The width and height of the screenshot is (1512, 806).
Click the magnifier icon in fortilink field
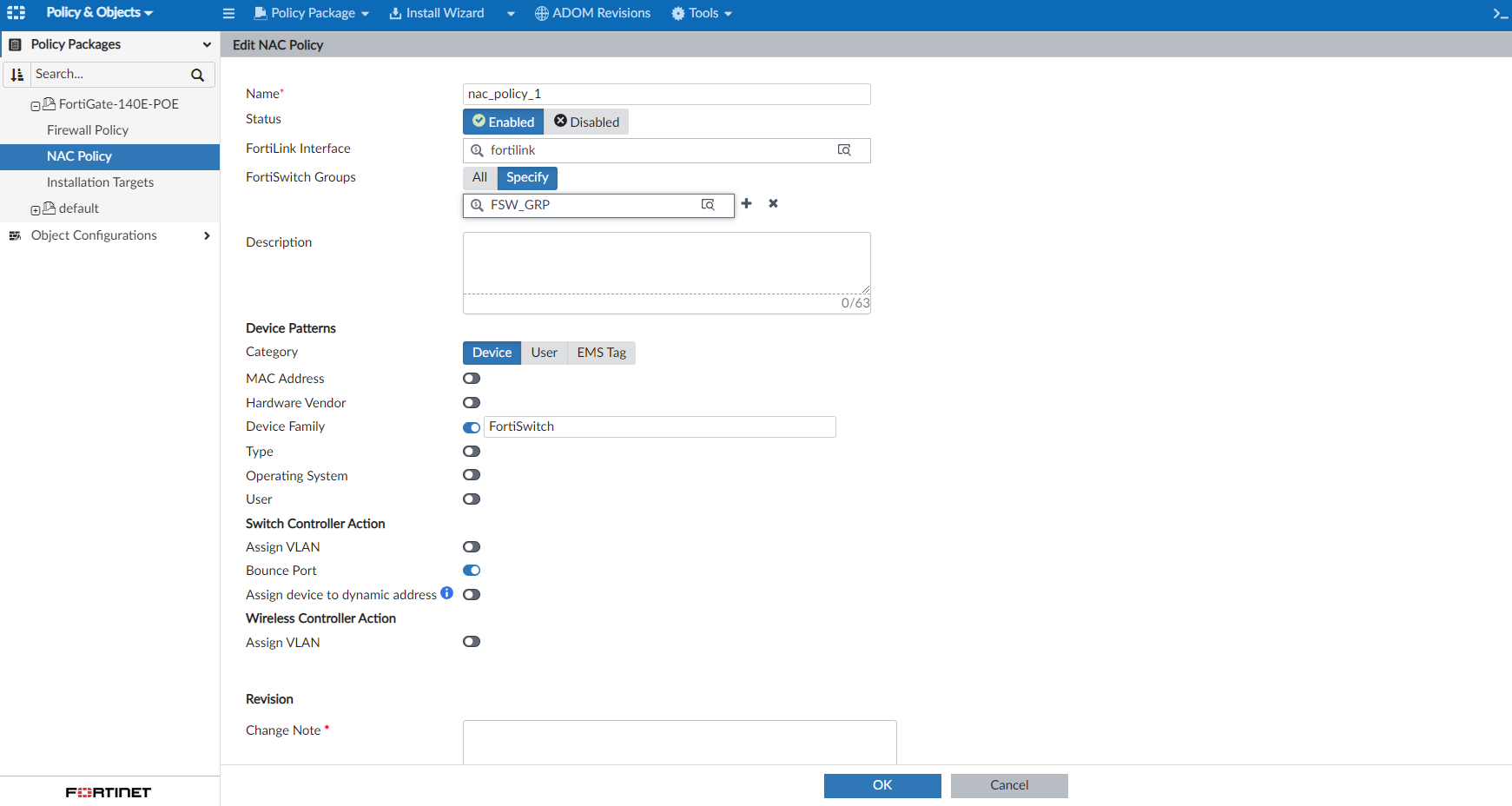point(477,150)
